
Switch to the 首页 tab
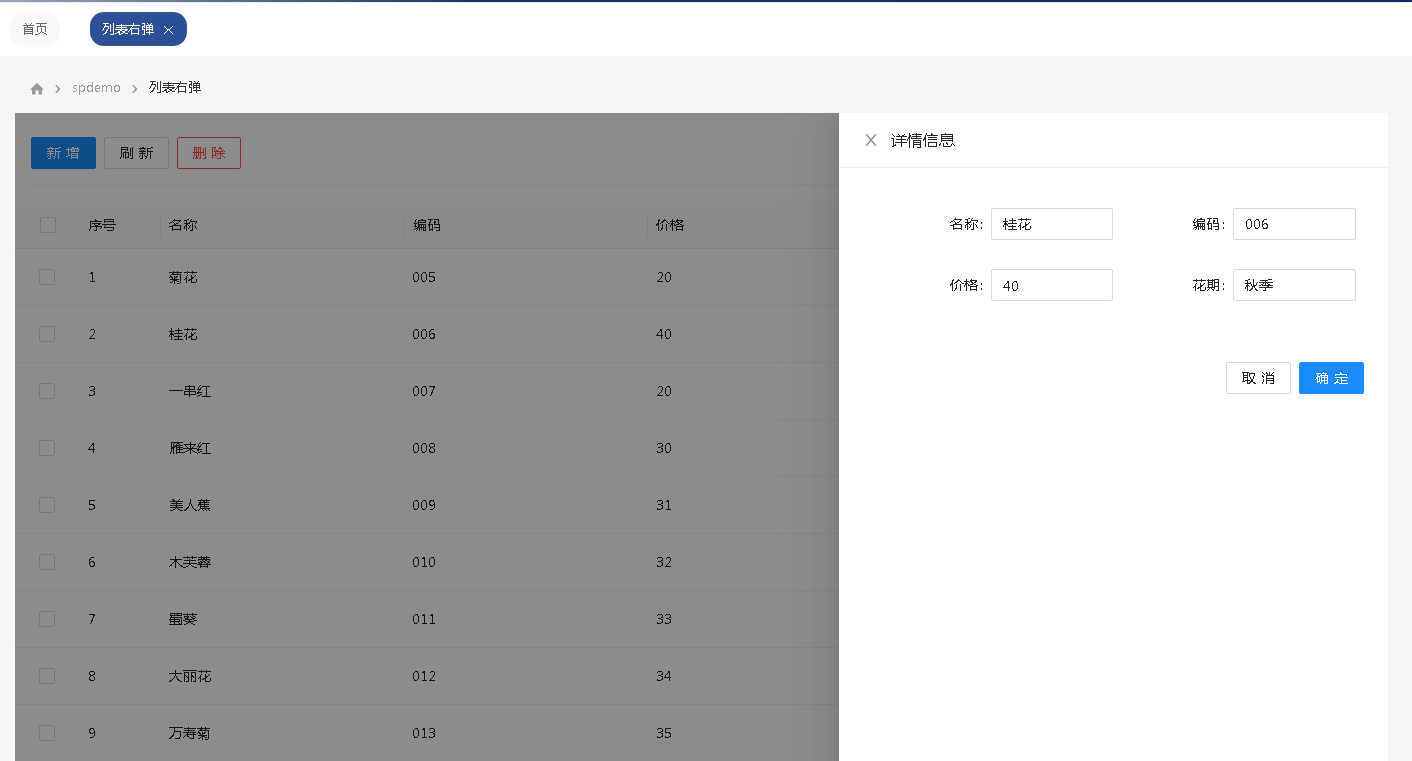click(x=35, y=29)
